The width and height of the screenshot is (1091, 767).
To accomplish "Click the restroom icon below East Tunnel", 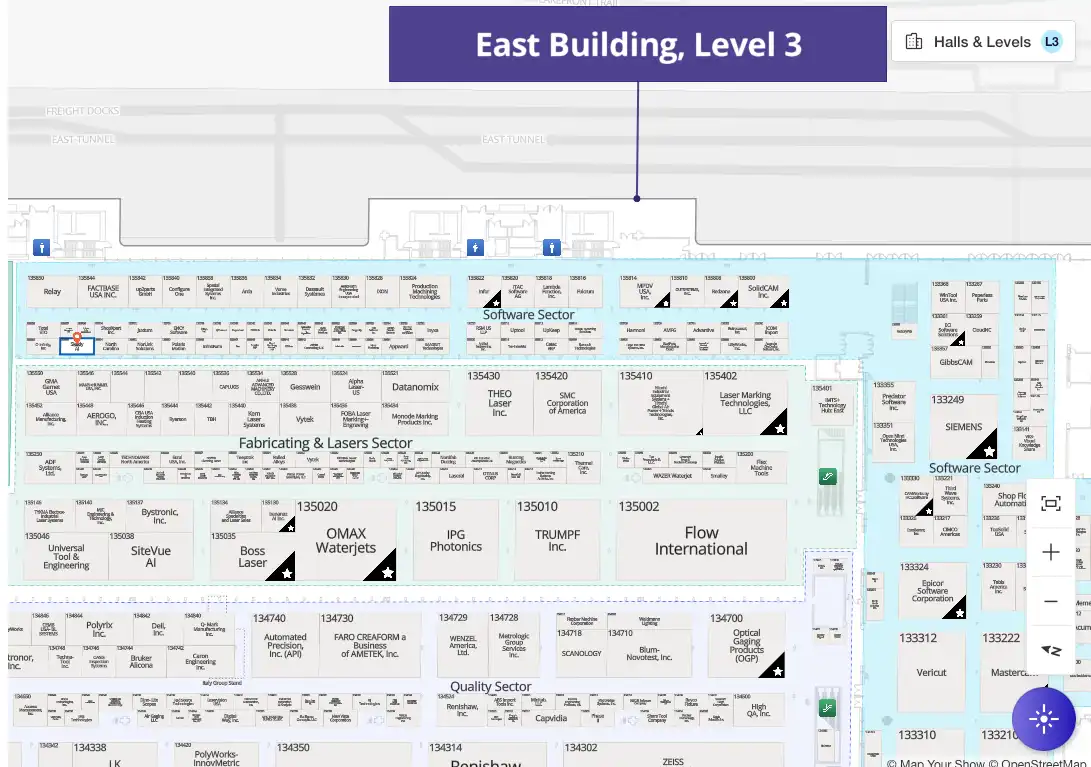I will point(475,247).
